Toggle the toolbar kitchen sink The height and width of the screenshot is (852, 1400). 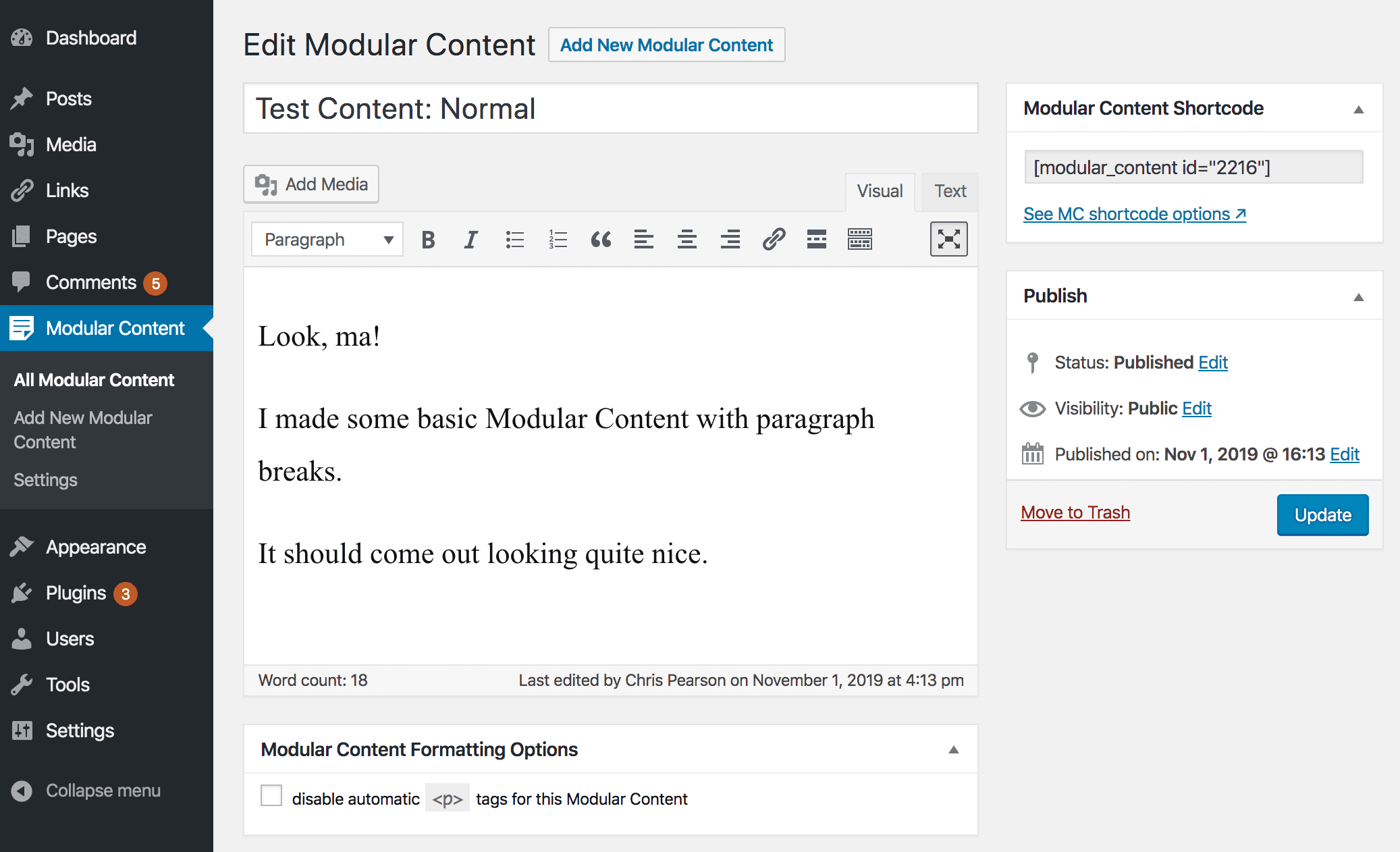[860, 240]
